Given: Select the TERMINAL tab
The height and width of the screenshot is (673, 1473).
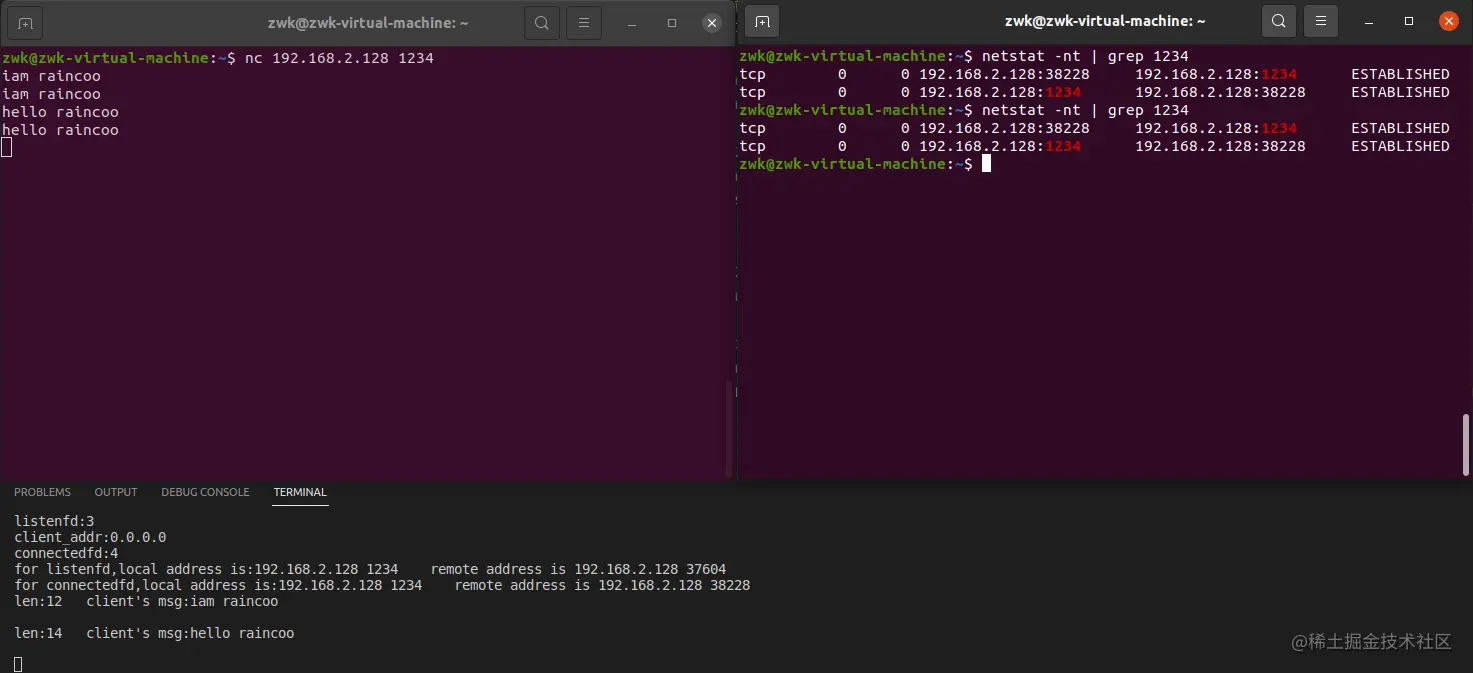Looking at the screenshot, I should pos(300,492).
